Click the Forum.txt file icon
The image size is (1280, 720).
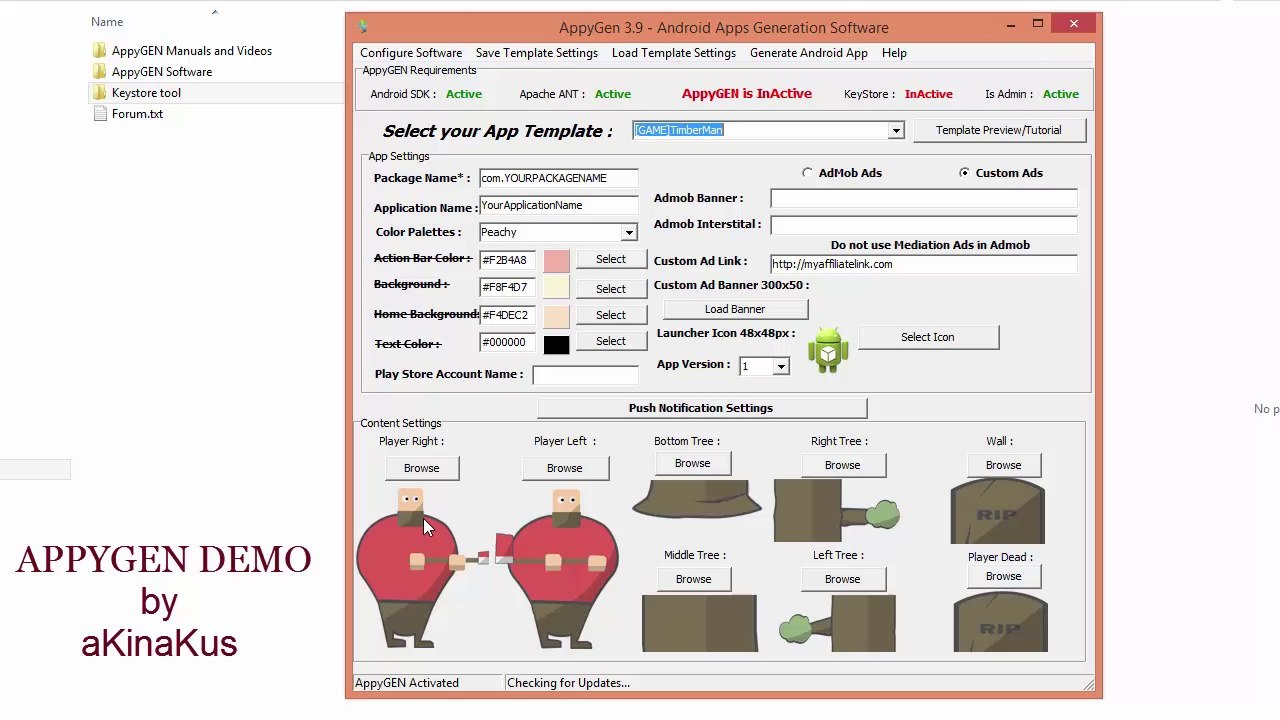99,114
